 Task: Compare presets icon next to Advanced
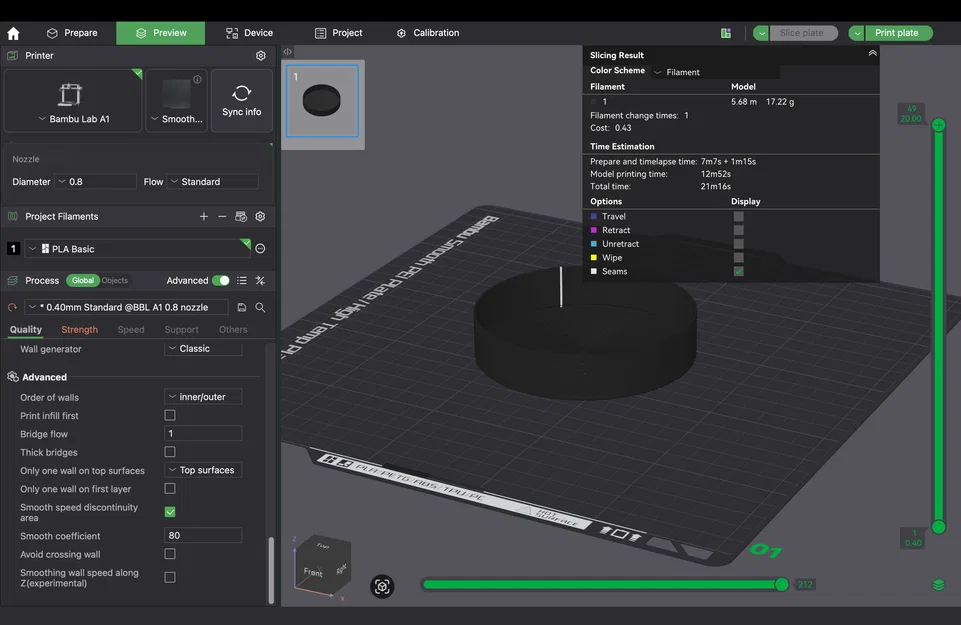[x=260, y=281]
